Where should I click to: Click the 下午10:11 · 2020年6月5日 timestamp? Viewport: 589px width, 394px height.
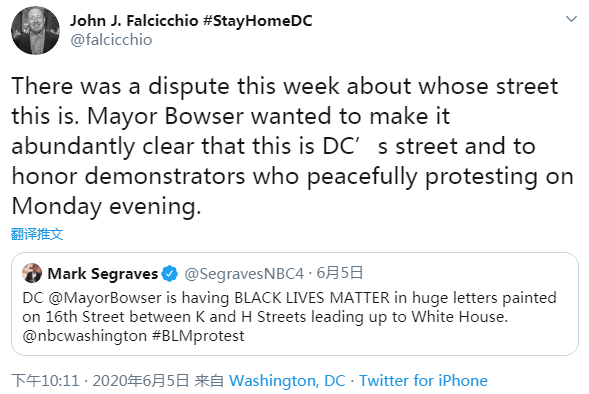tap(100, 380)
